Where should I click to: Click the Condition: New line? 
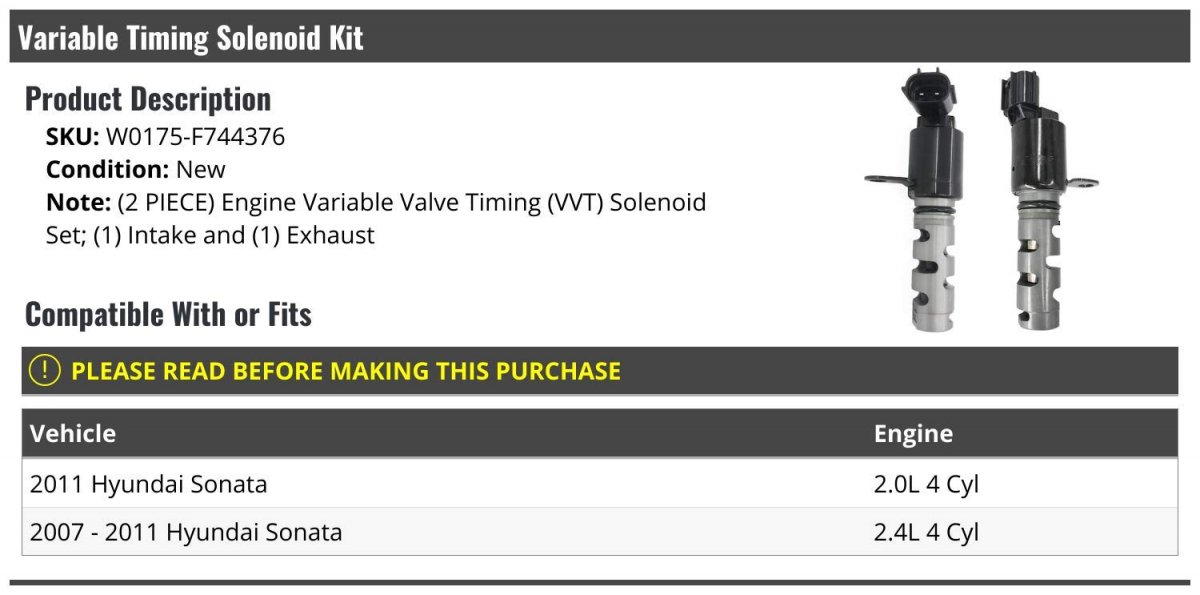click(x=136, y=169)
